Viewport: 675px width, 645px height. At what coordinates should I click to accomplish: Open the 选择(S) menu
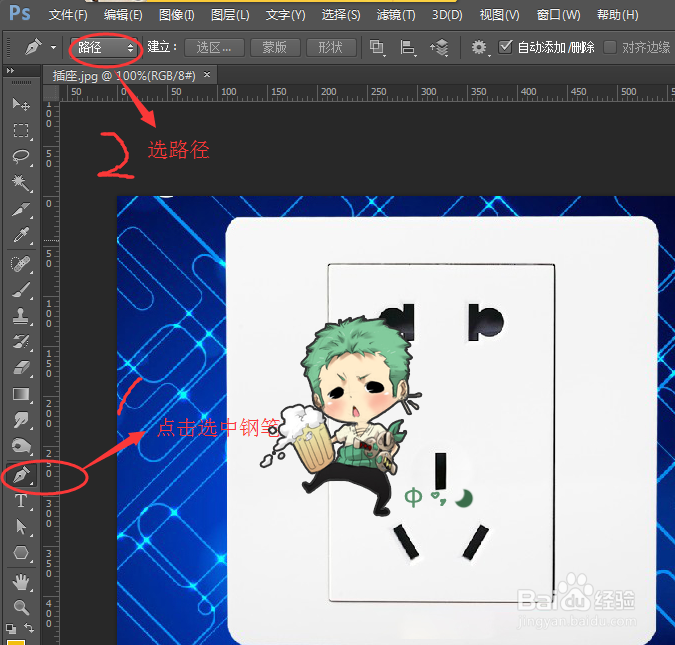[x=341, y=15]
